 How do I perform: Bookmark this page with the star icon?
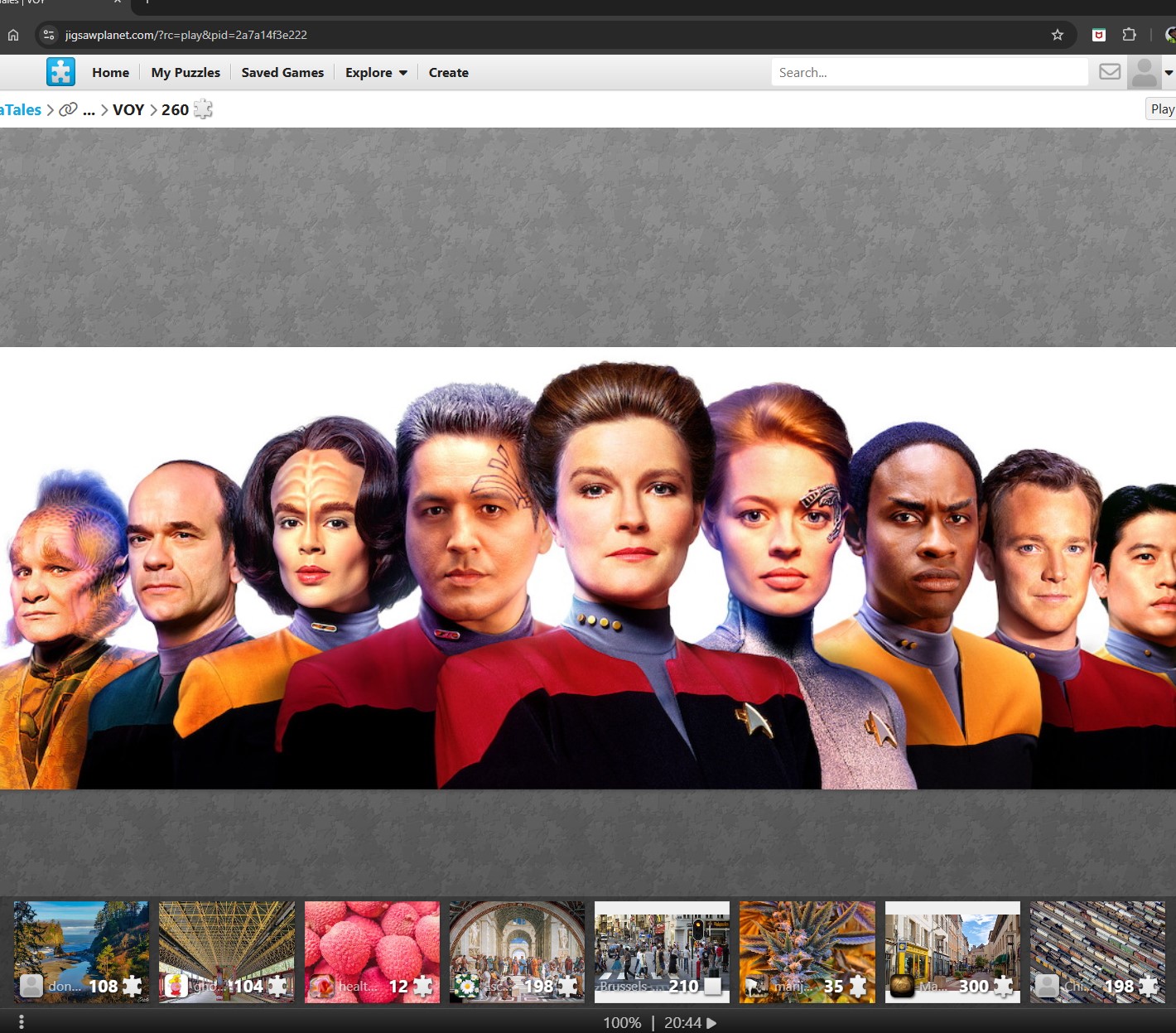click(x=1058, y=35)
